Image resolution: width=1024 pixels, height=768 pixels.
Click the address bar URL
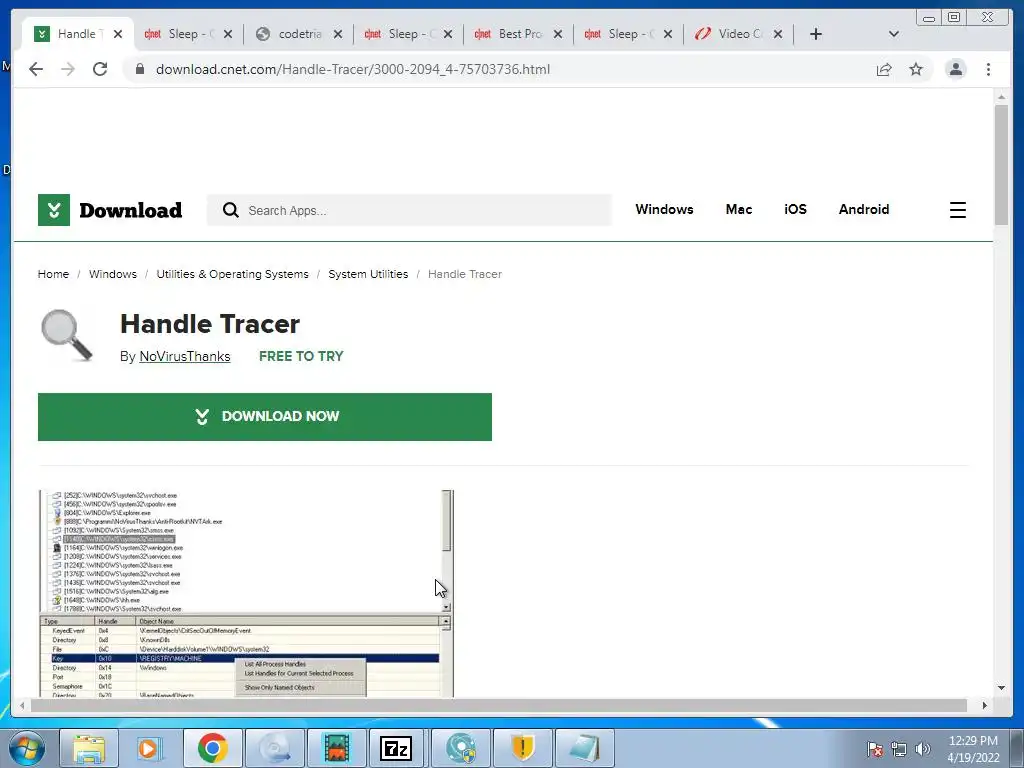pos(353,69)
